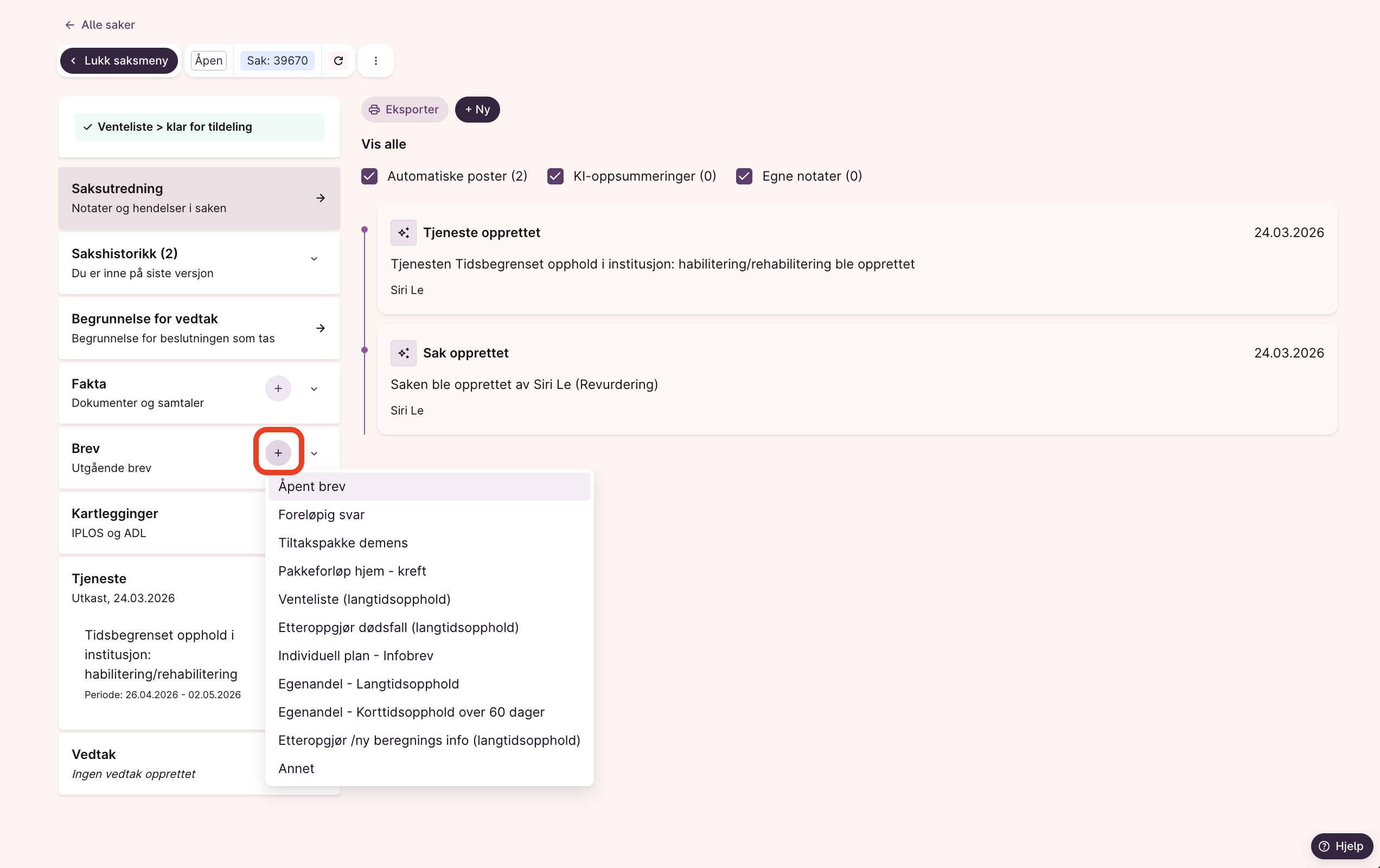
Task: Toggle KI-oppsummeringer checkbox
Action: [555, 176]
